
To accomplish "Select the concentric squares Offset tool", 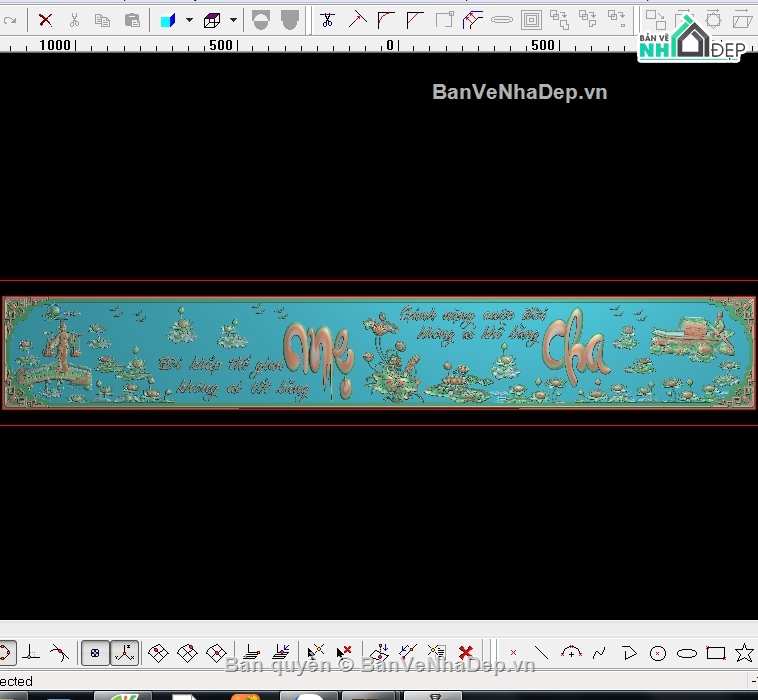I will [x=531, y=20].
